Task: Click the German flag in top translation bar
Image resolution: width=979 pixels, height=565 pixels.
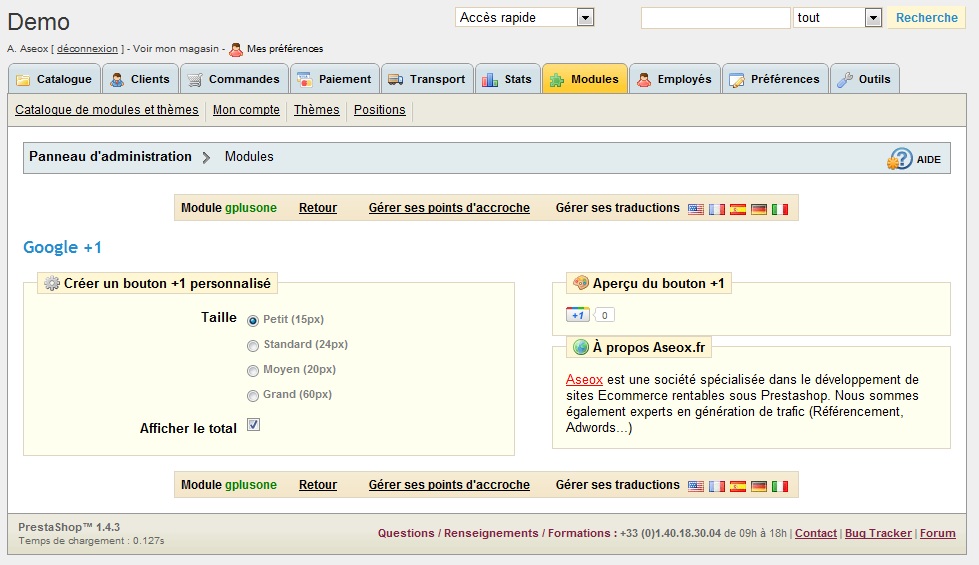Action: tap(759, 209)
